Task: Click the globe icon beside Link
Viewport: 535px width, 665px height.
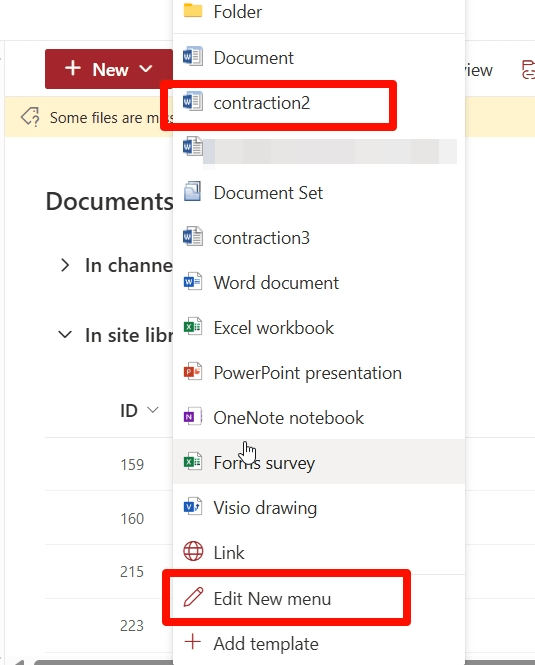Action: [193, 551]
